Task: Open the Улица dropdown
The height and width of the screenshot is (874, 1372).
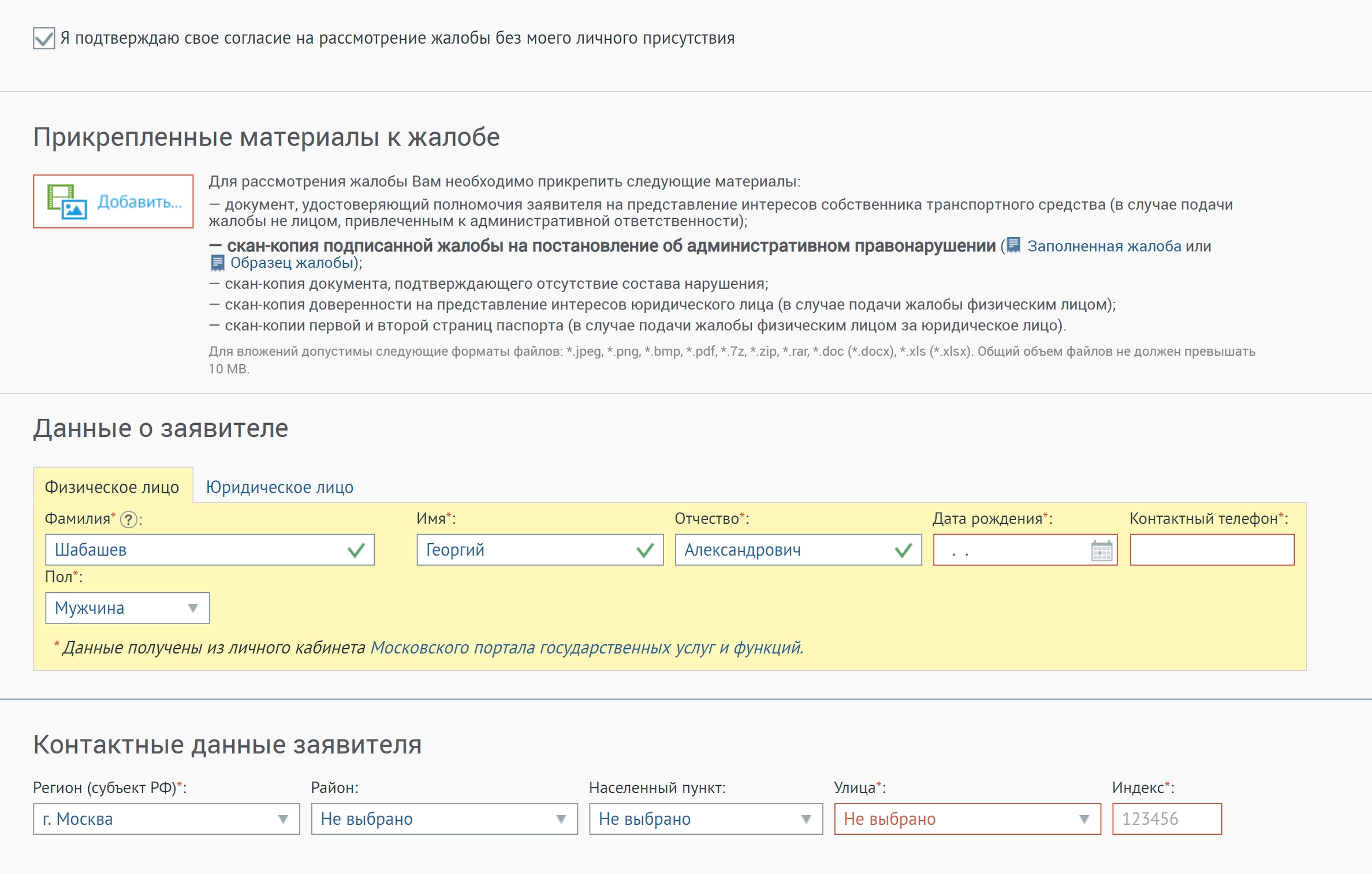Action: pyautogui.click(x=967, y=819)
